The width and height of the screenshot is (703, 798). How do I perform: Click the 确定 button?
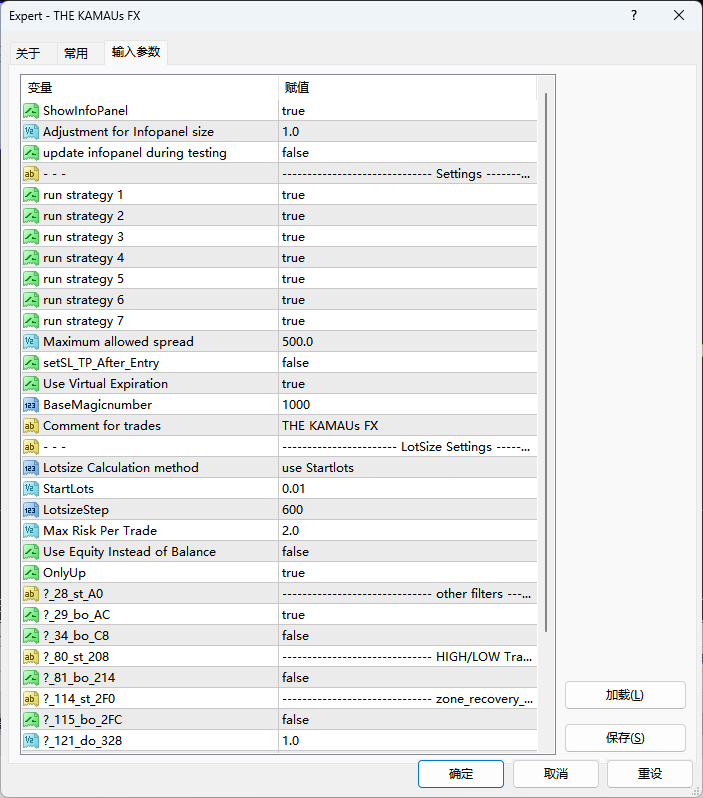click(461, 774)
